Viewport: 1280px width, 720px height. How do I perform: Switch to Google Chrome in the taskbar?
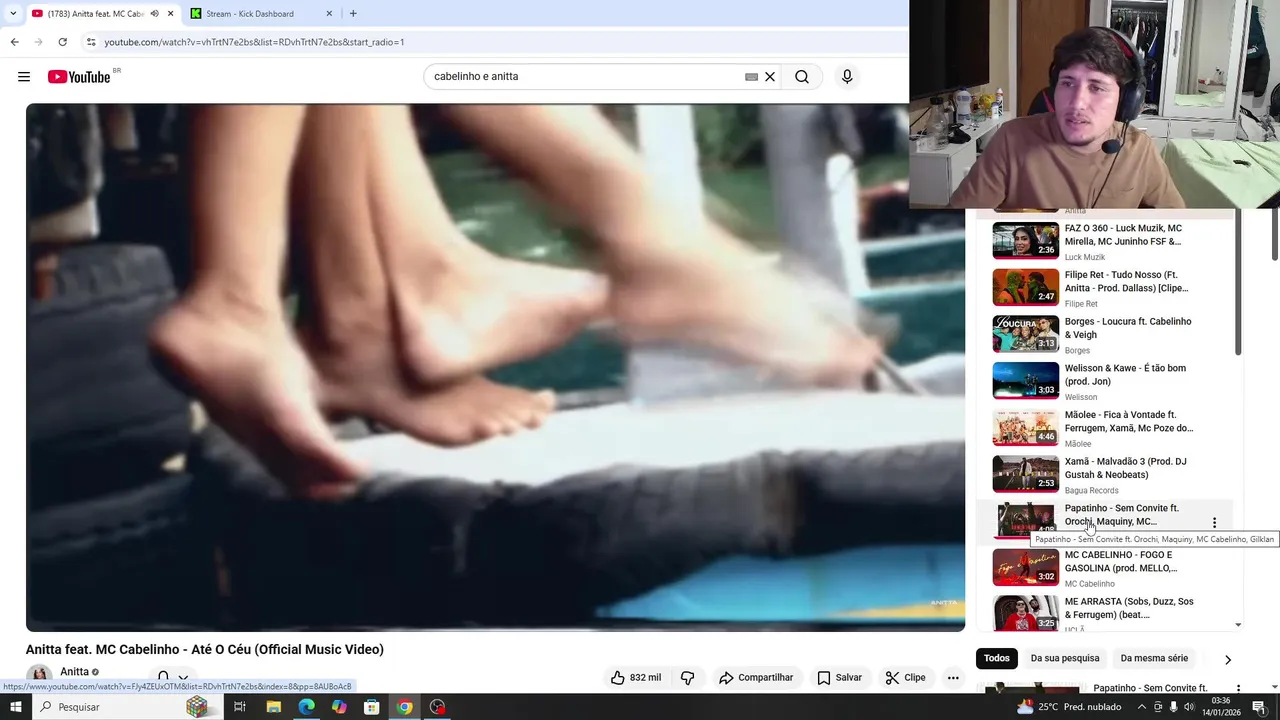404,707
